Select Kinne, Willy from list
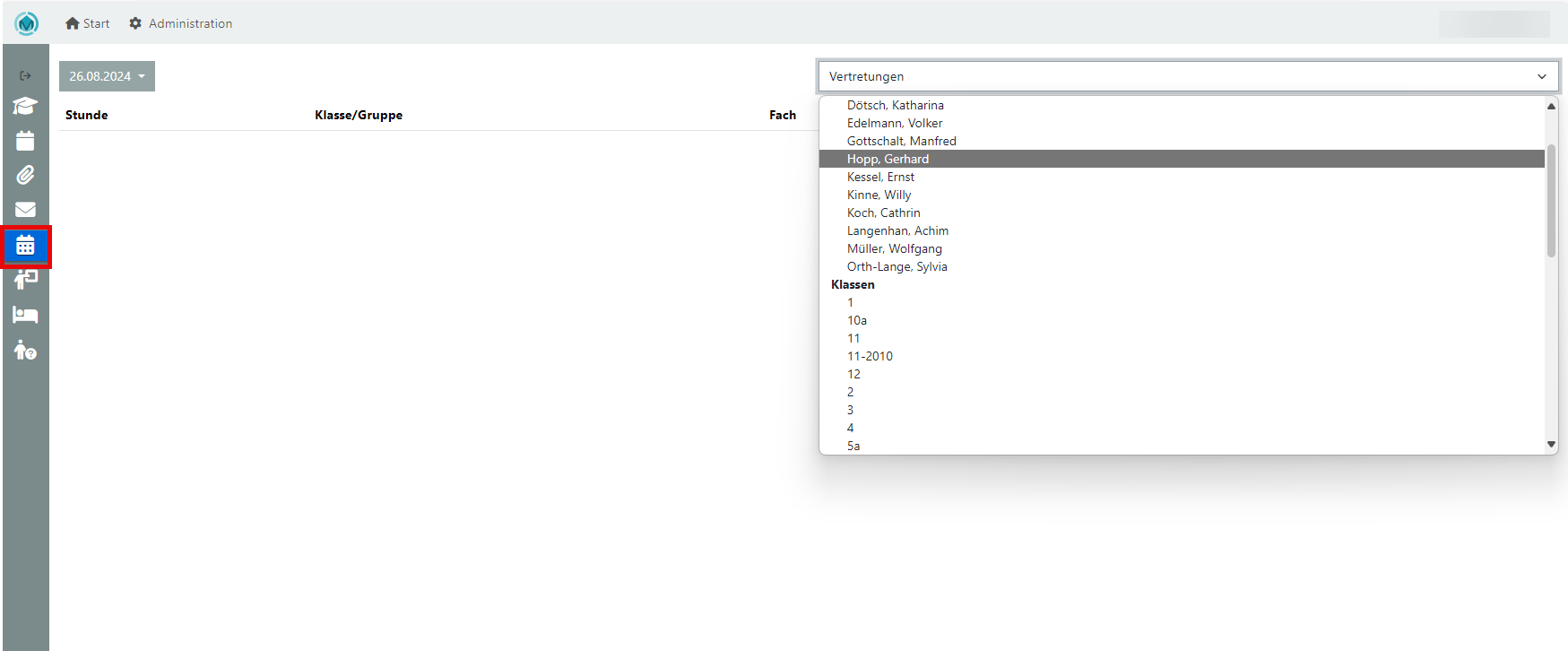 (1182, 195)
